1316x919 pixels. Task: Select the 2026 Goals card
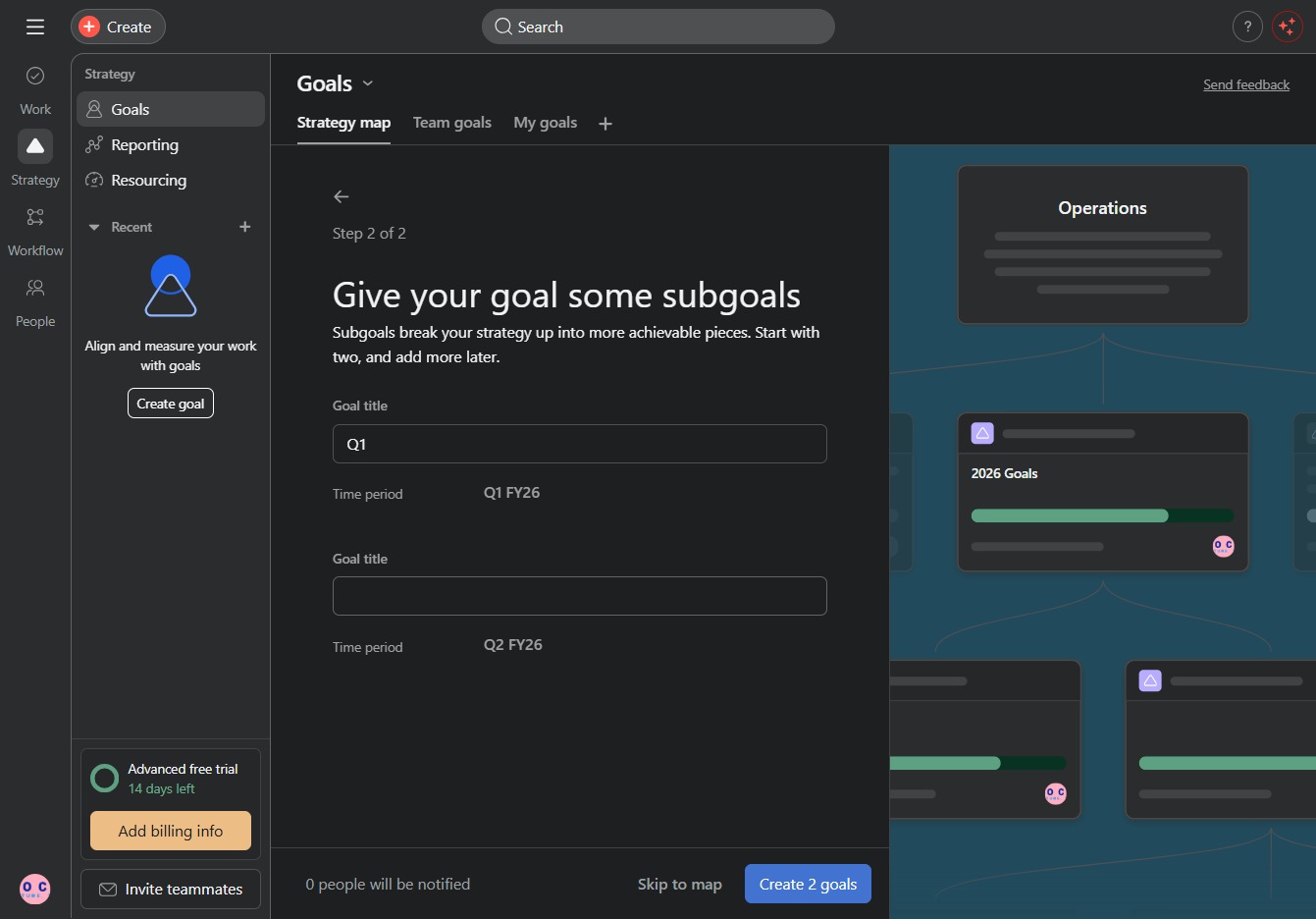[x=1103, y=492]
